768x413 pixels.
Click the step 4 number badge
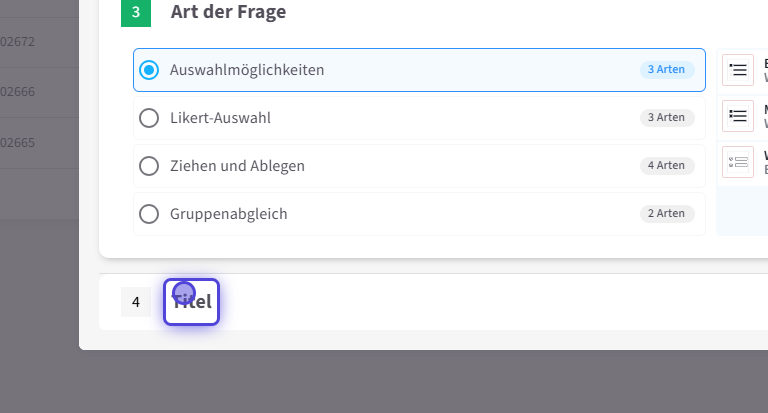pos(135,302)
